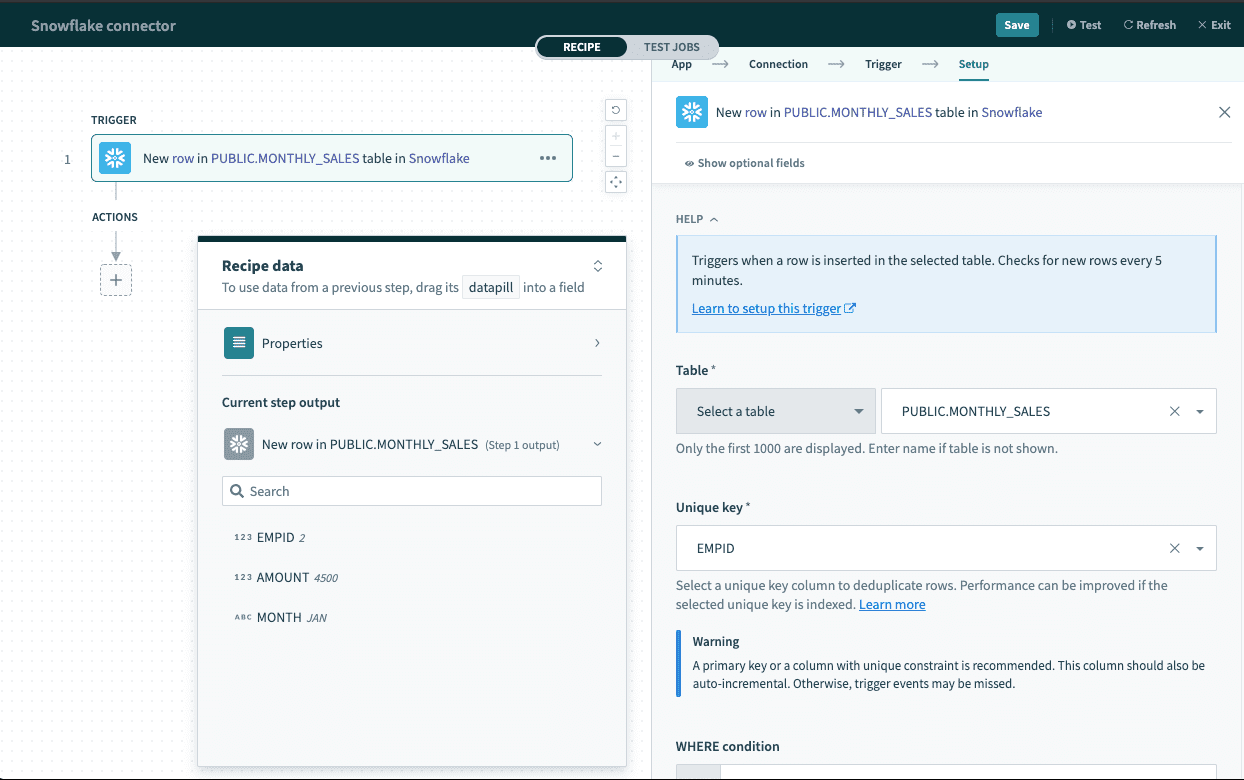Expand the Properties row in Recipe data

(x=412, y=343)
